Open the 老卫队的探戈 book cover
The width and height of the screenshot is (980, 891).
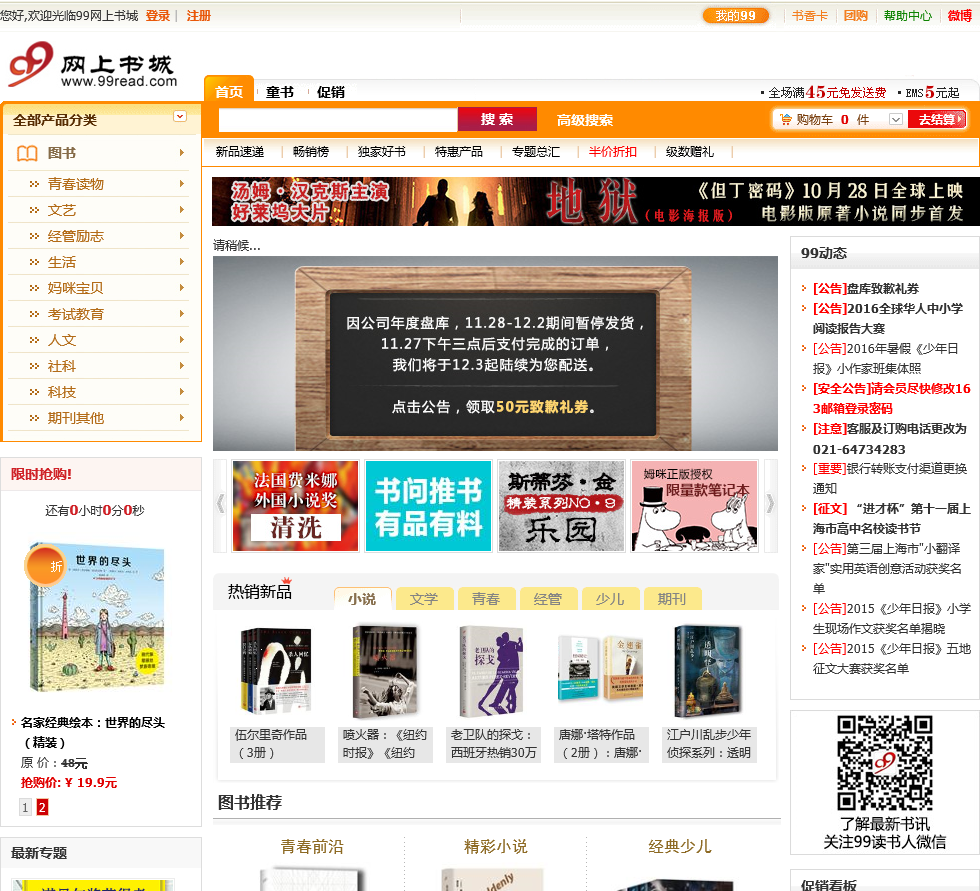[x=491, y=672]
